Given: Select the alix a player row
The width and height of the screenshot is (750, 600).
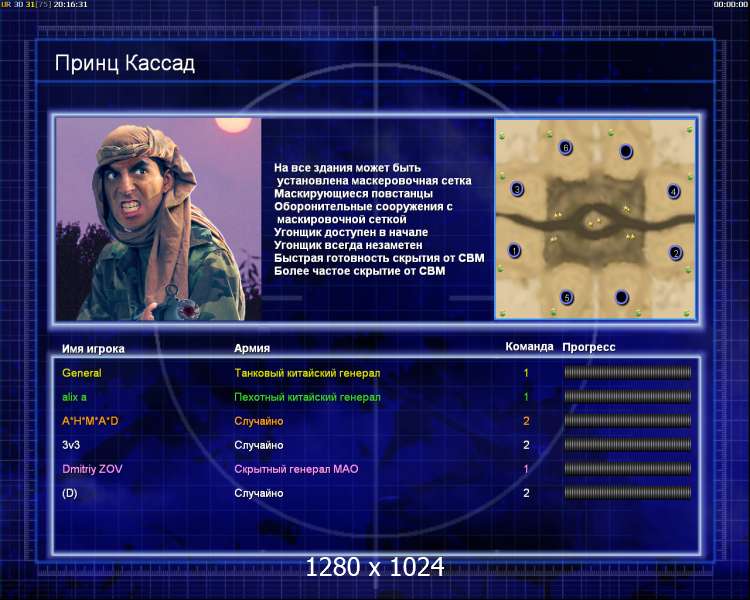Looking at the screenshot, I should click(x=376, y=397).
